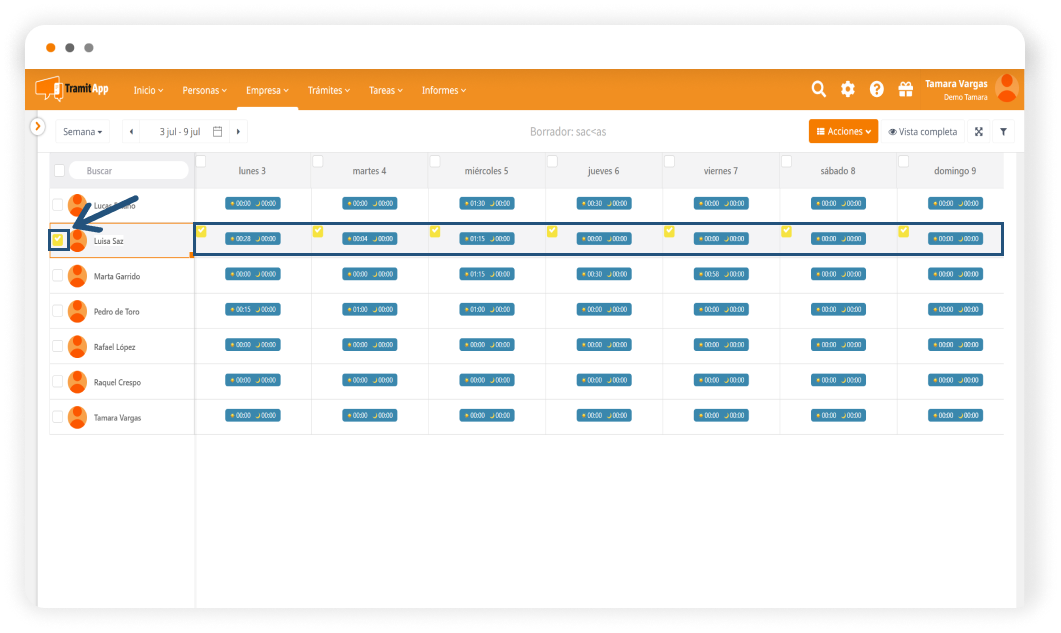Click the calendar date picker icon
Image resolution: width=1061 pixels, height=633 pixels.
tap(217, 131)
